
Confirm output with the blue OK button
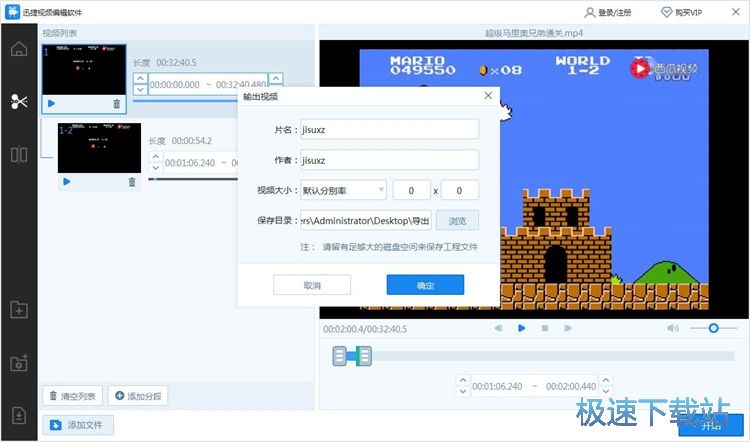(x=425, y=285)
